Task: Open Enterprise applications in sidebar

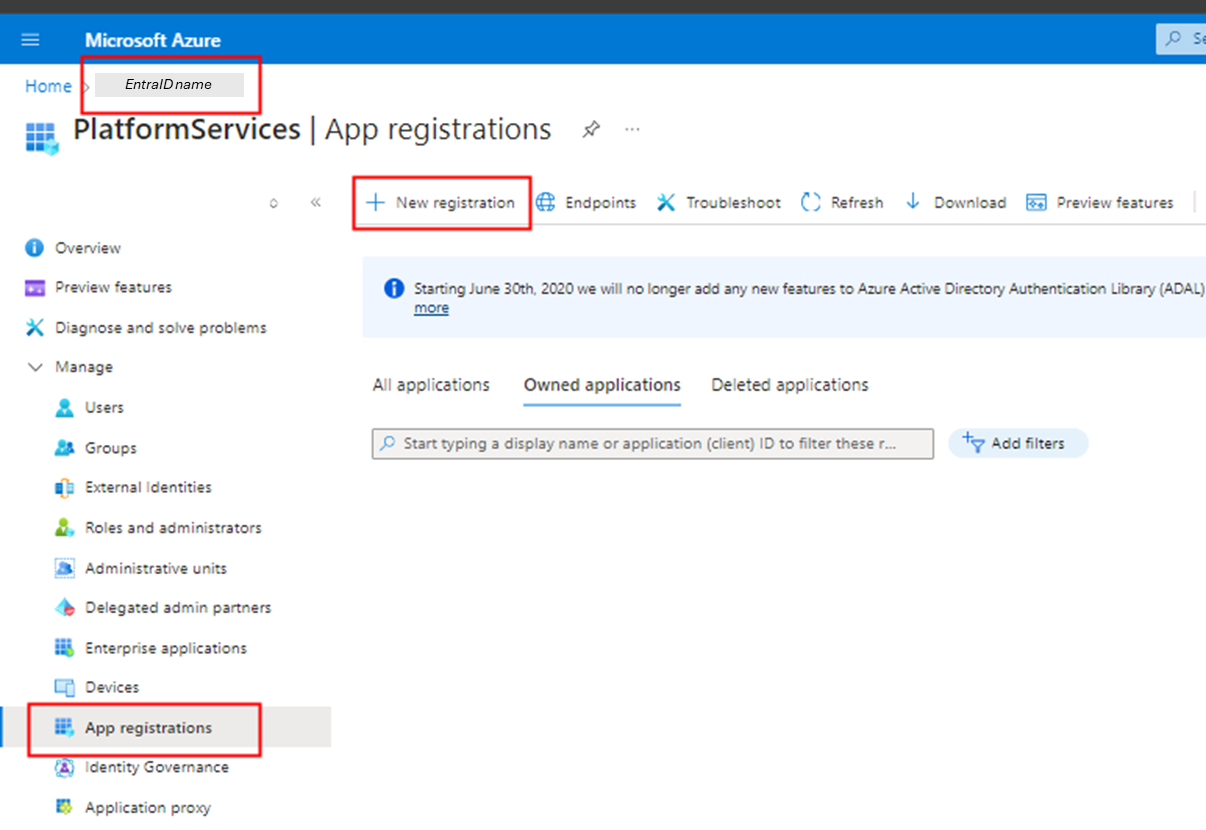Action: coord(165,648)
